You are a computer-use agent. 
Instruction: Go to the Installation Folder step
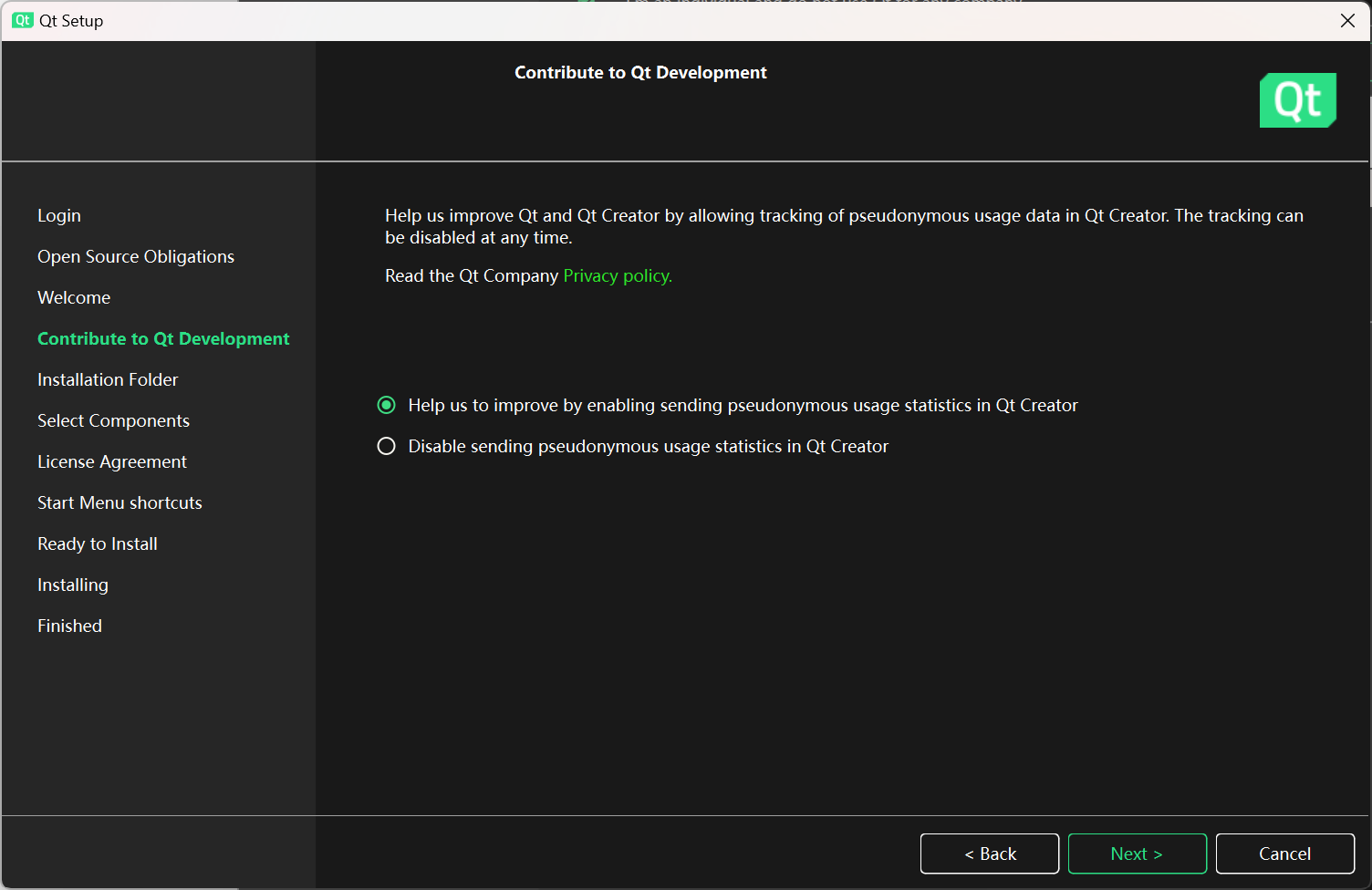tap(108, 379)
